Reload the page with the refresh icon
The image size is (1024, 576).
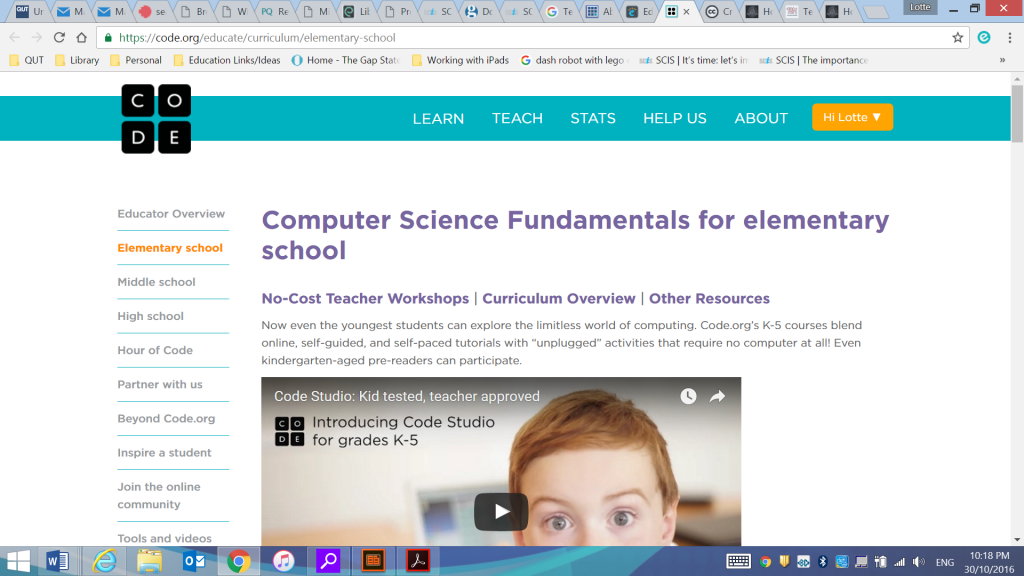coord(59,38)
